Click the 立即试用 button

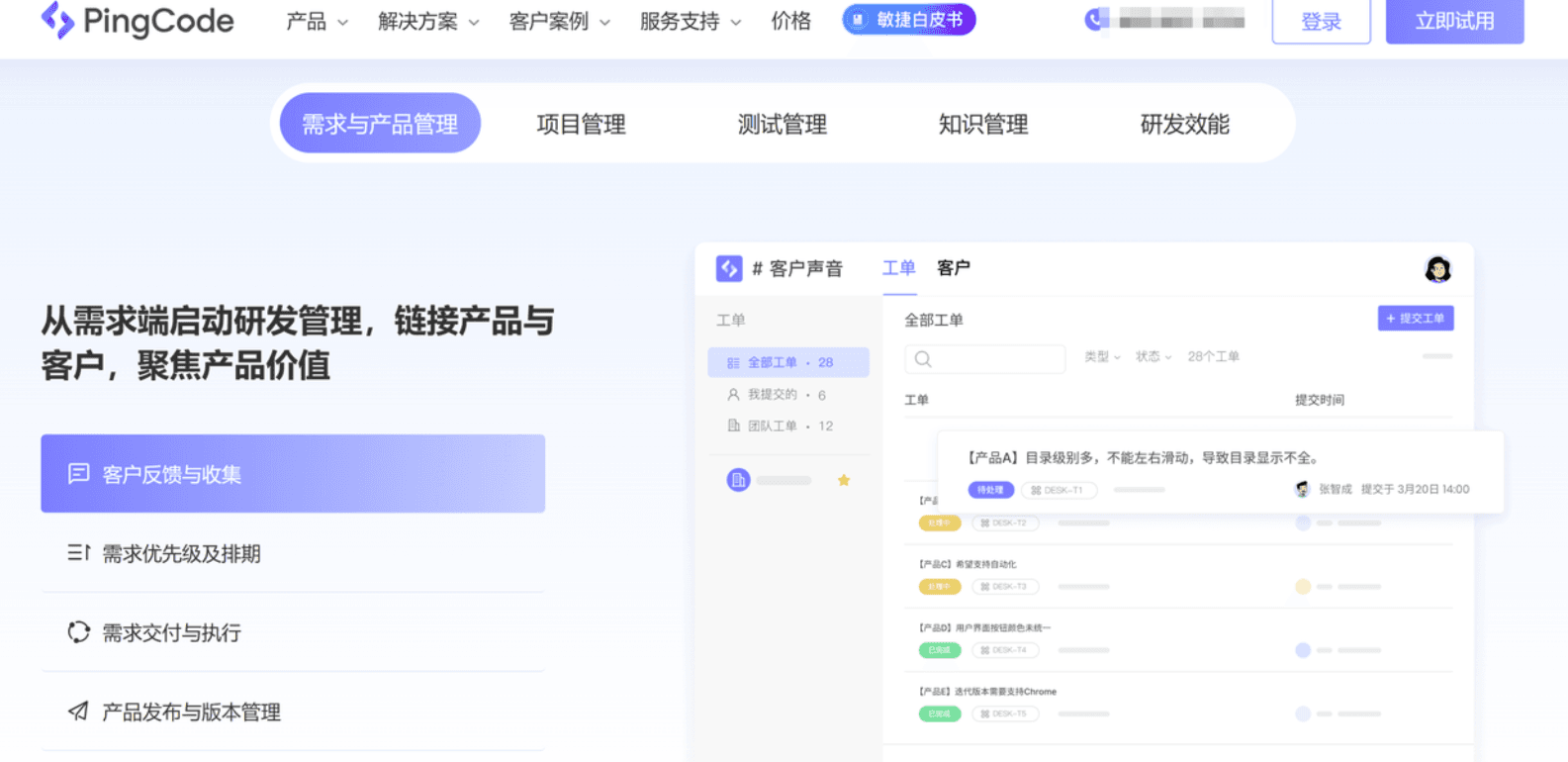click(x=1454, y=21)
